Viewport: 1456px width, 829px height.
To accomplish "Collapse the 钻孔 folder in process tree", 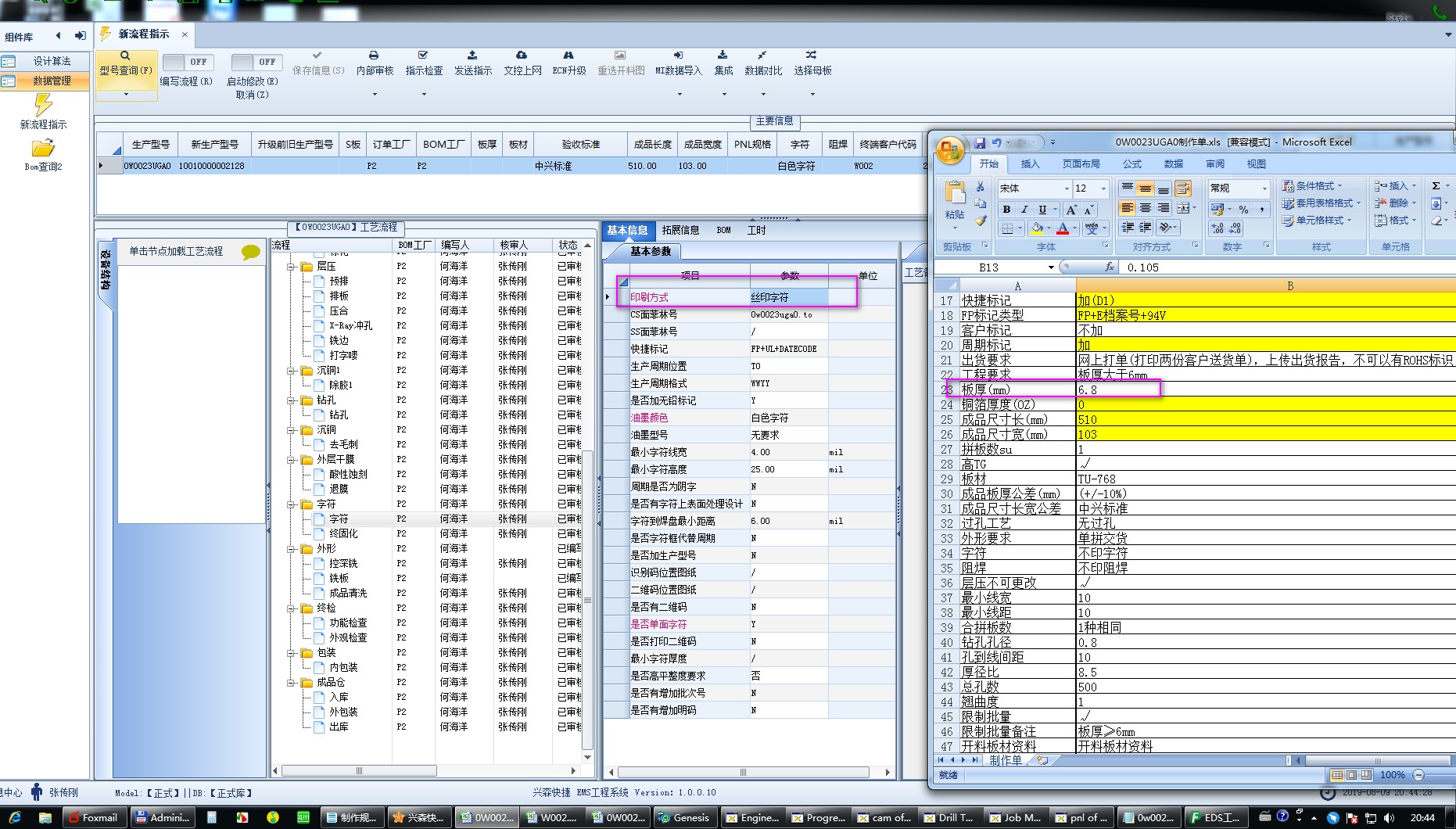I will click(292, 400).
